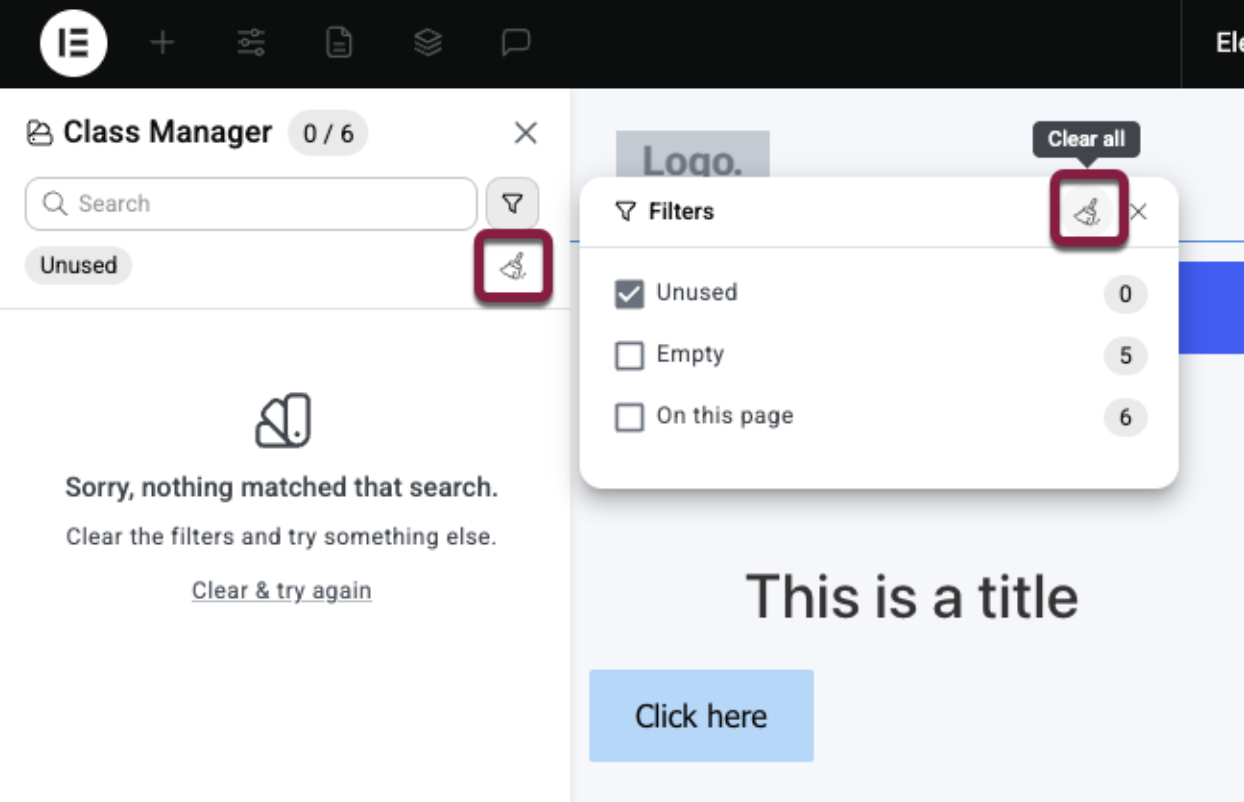Uncheck the Unused filter checkbox
Viewport: 1244px width, 802px height.
629,294
